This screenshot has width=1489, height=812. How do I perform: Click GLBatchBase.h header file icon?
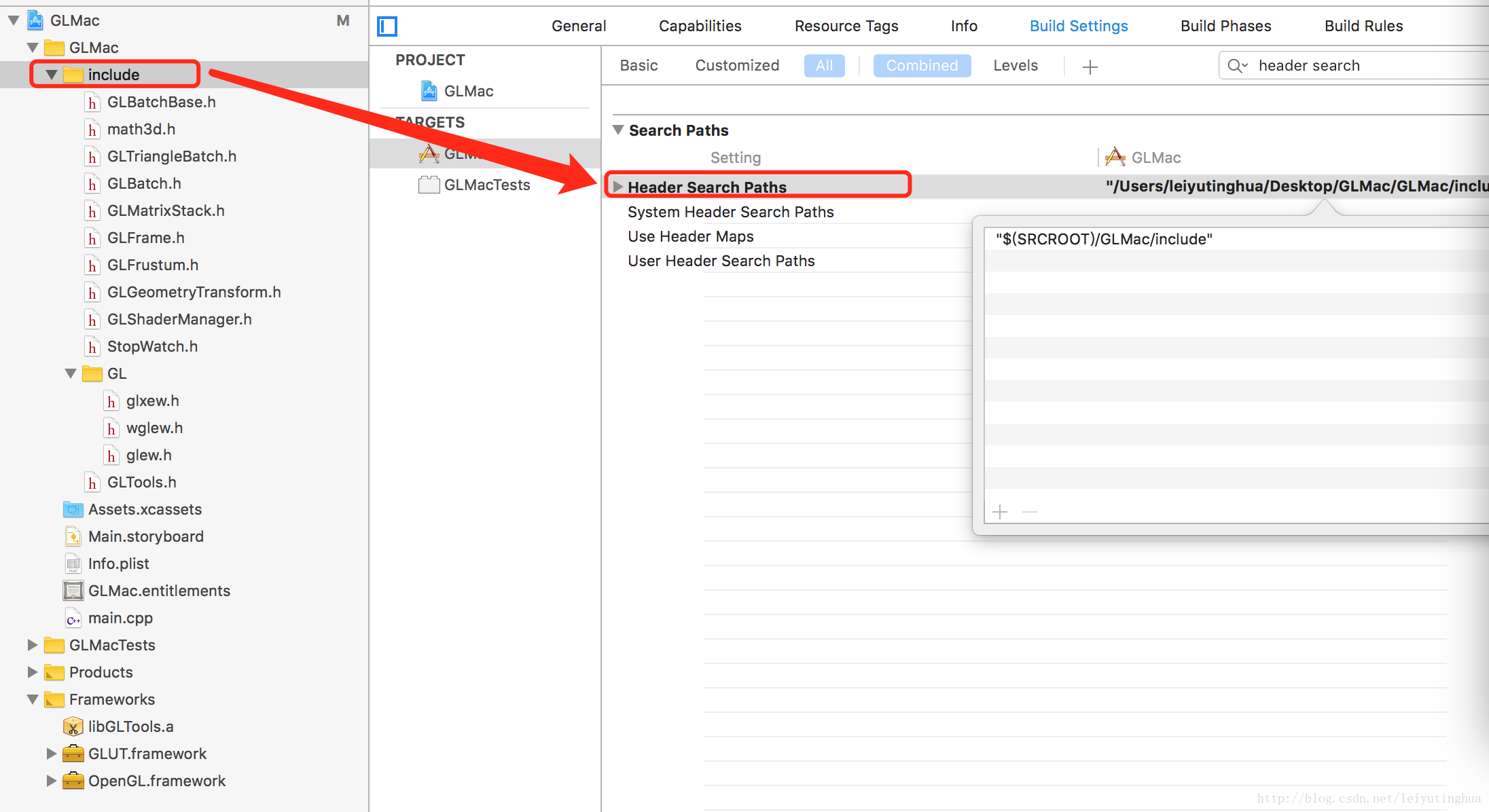tap(92, 103)
